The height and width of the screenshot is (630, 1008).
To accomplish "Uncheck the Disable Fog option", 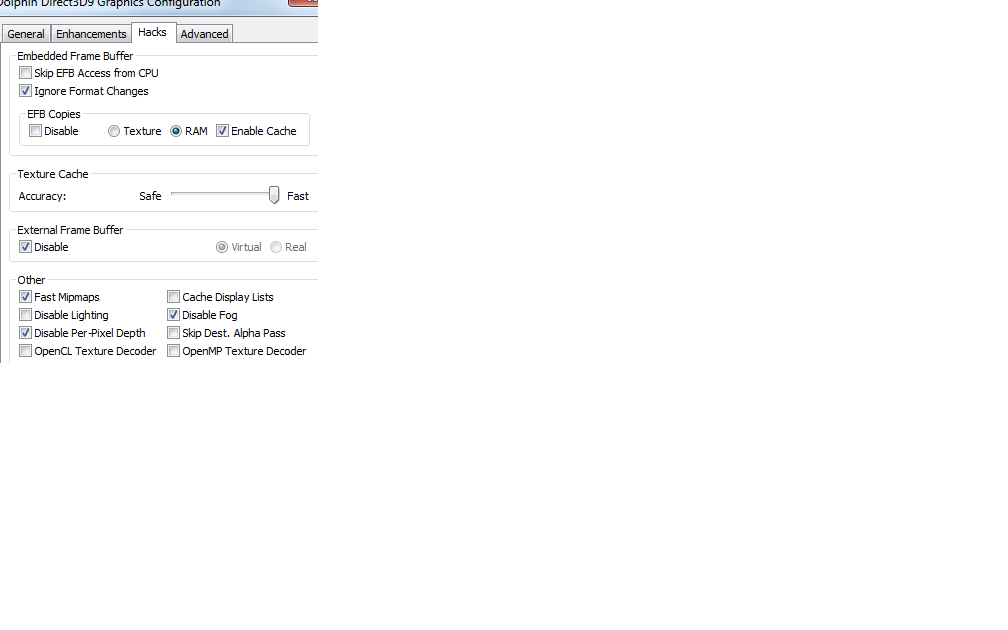I will (174, 314).
